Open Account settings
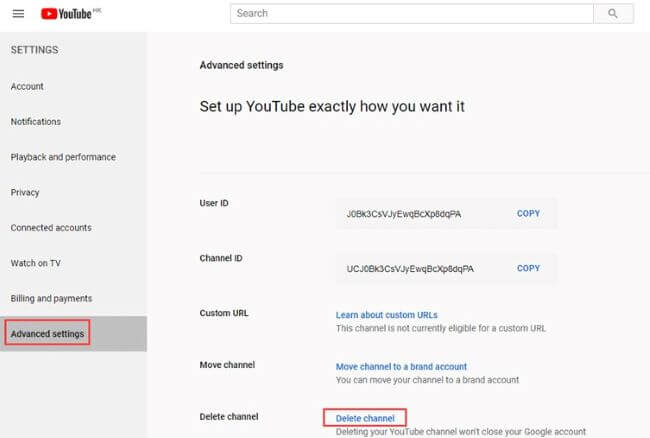 pos(27,86)
